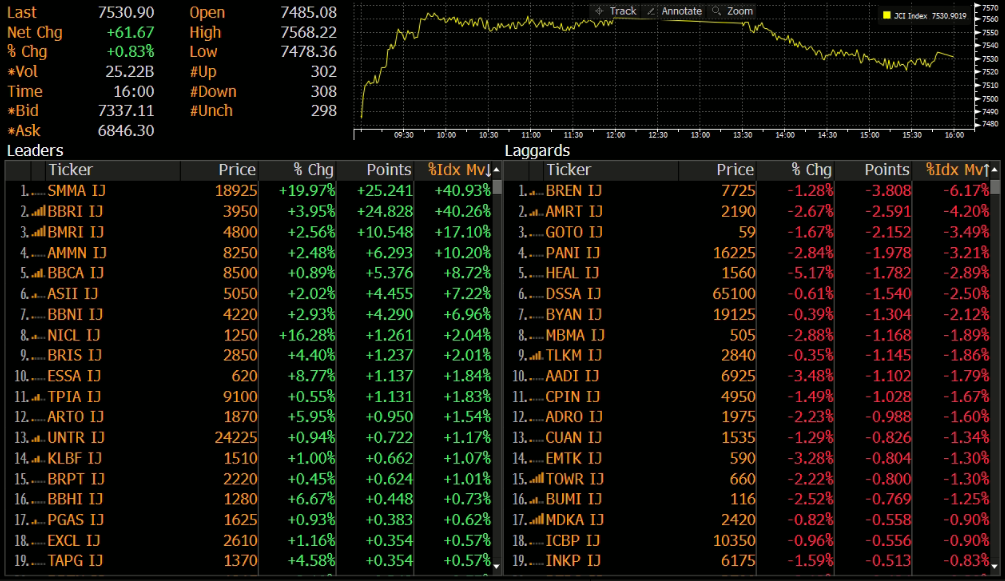Sort Laggards by the Price column header
Image resolution: width=1005 pixels, height=581 pixels.
pos(735,170)
